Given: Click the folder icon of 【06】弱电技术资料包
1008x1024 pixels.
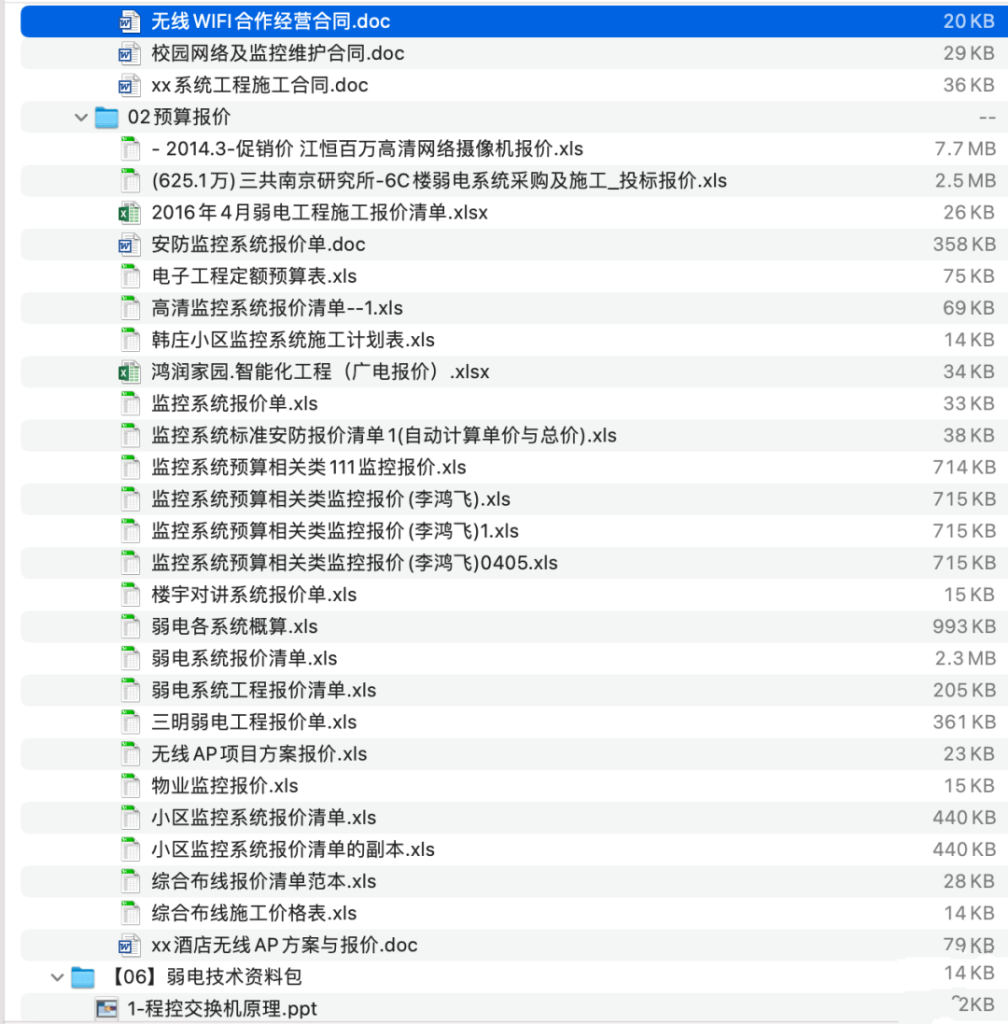Looking at the screenshot, I should pos(84,977).
